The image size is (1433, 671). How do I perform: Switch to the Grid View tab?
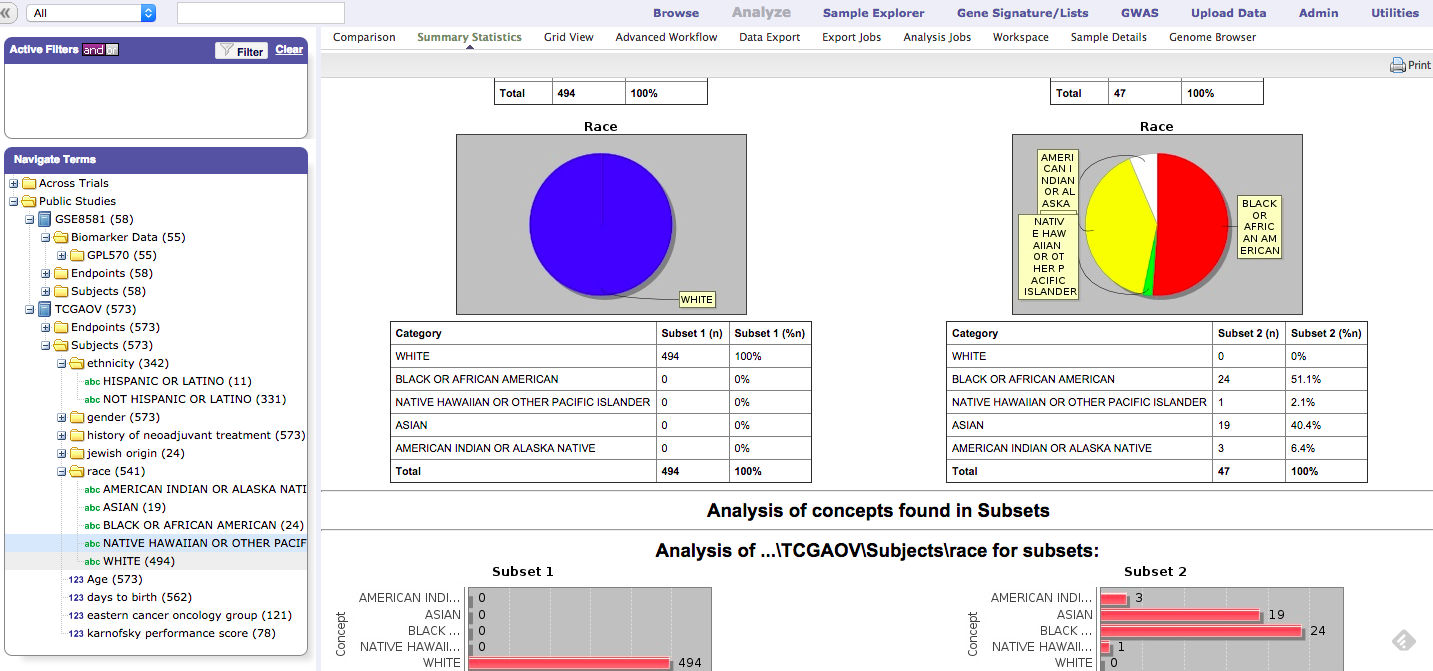[x=568, y=37]
